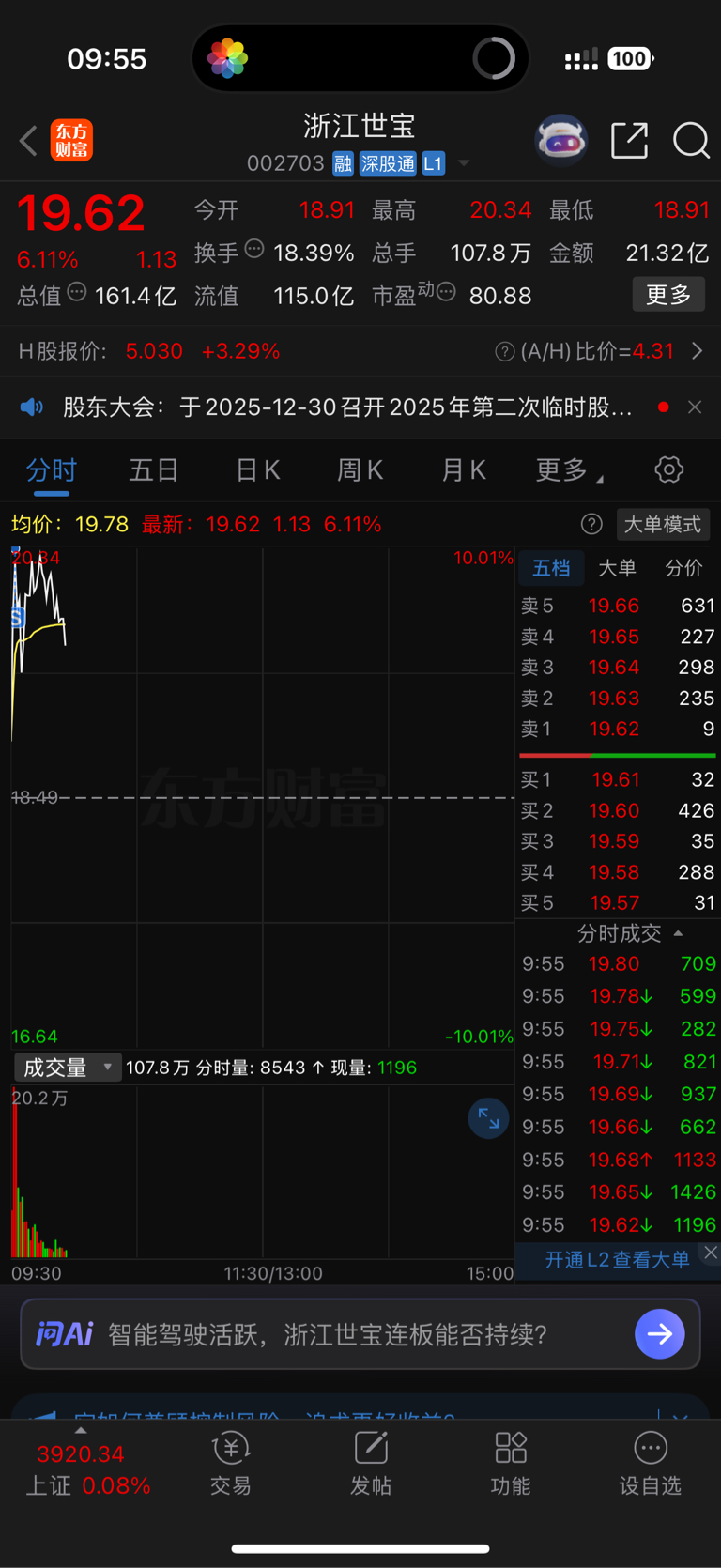Tap the fullscreen expand chart icon

[x=488, y=1118]
